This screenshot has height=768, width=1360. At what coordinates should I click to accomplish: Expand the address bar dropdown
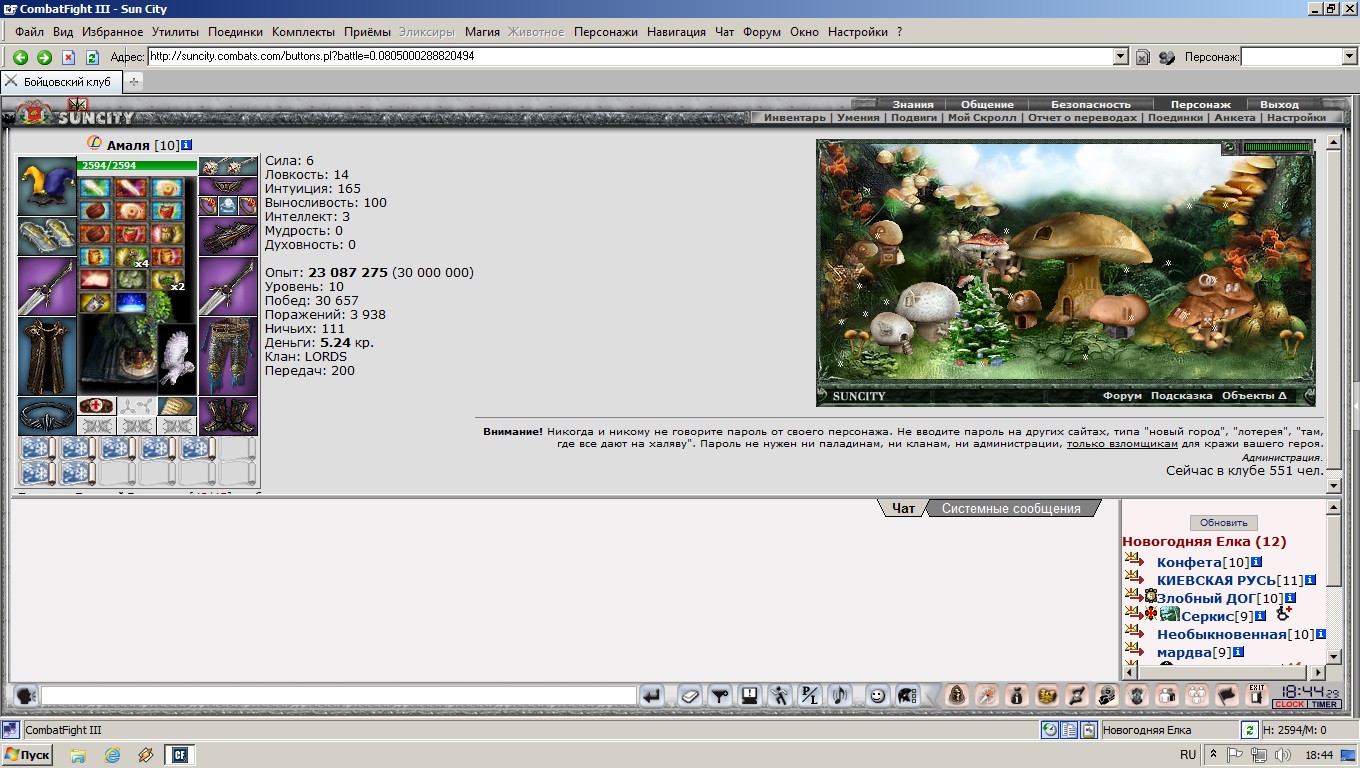click(x=1121, y=57)
